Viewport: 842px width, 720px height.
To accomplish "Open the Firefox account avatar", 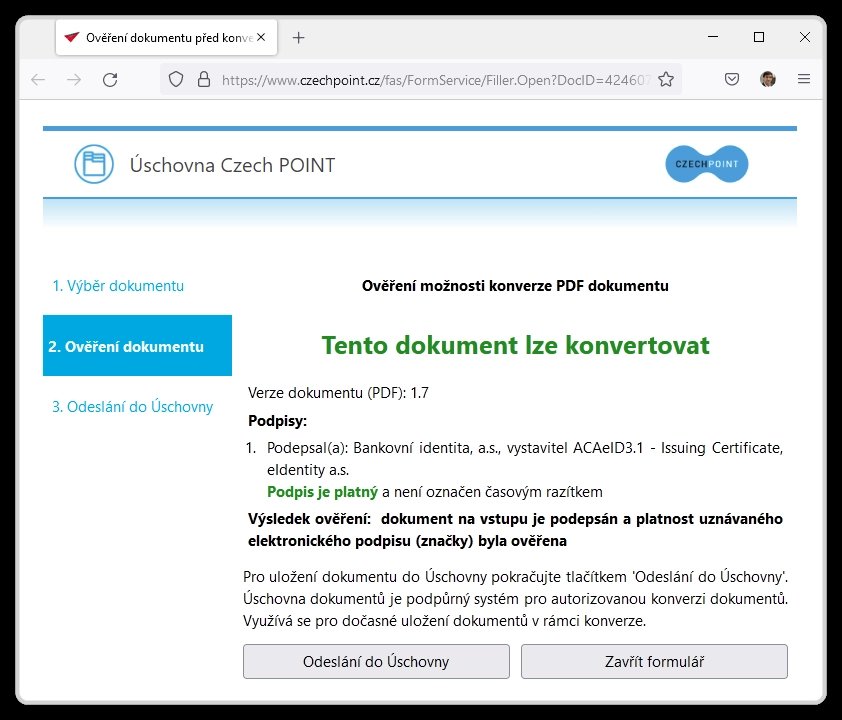I will pyautogui.click(x=768, y=79).
